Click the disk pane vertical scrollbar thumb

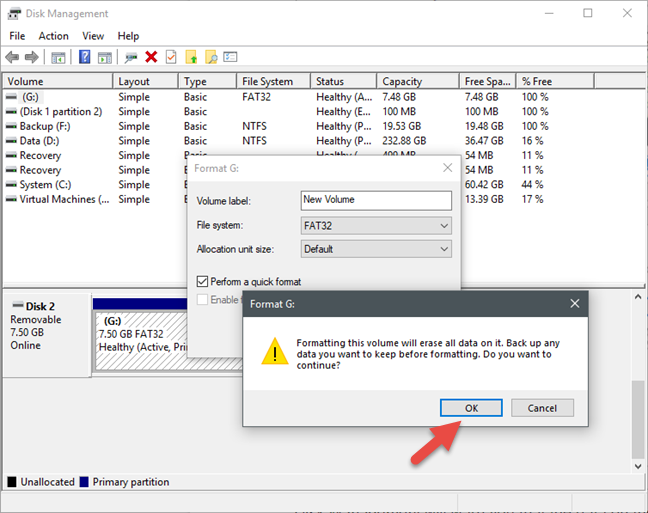tap(638, 419)
